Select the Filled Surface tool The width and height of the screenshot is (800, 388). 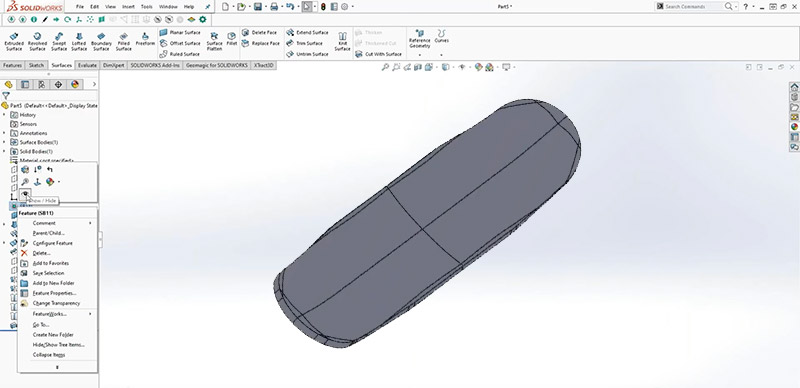123,41
